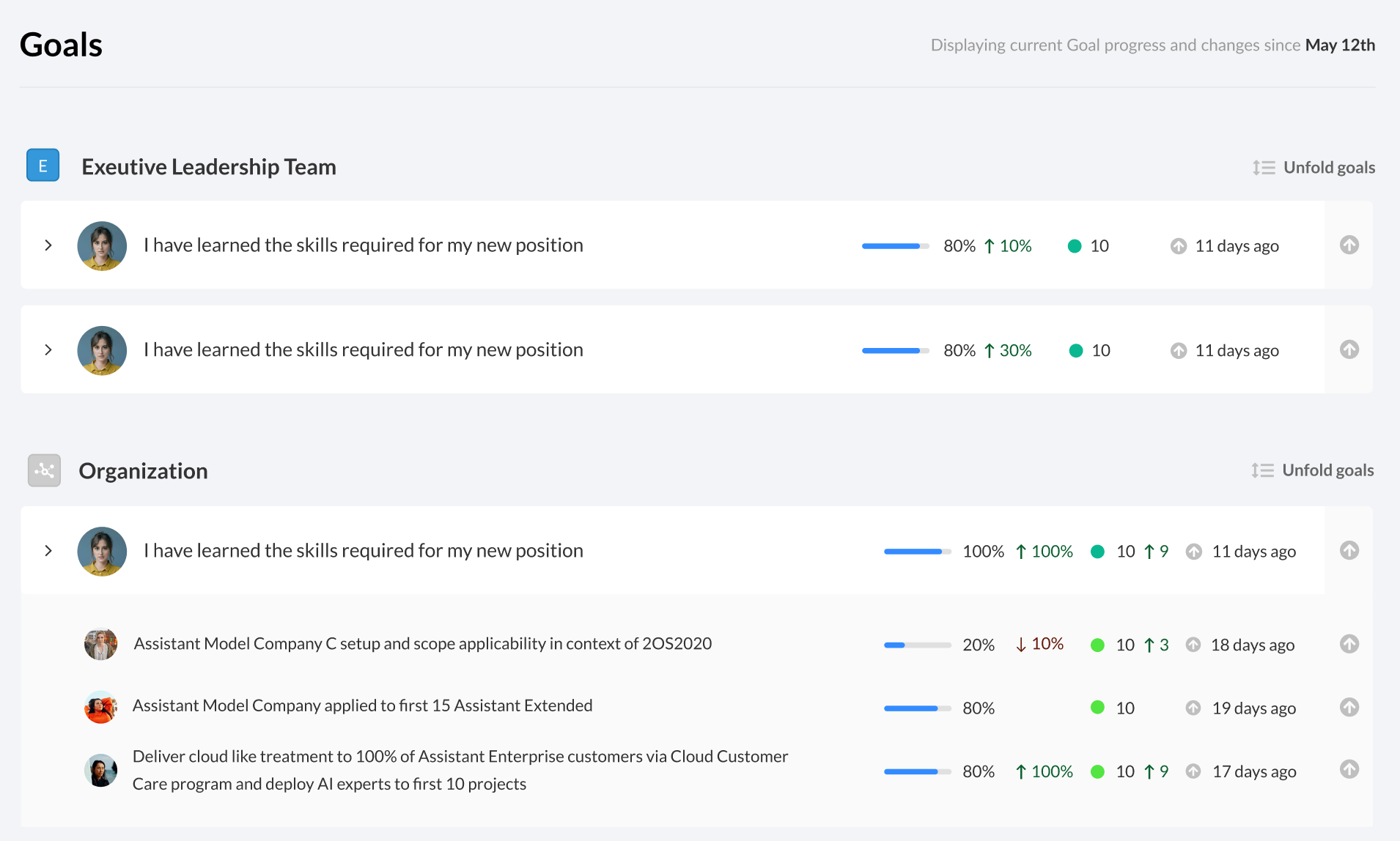
Task: Open 'Deliver cloud like treatment to 100%' goal text
Action: [x=460, y=770]
